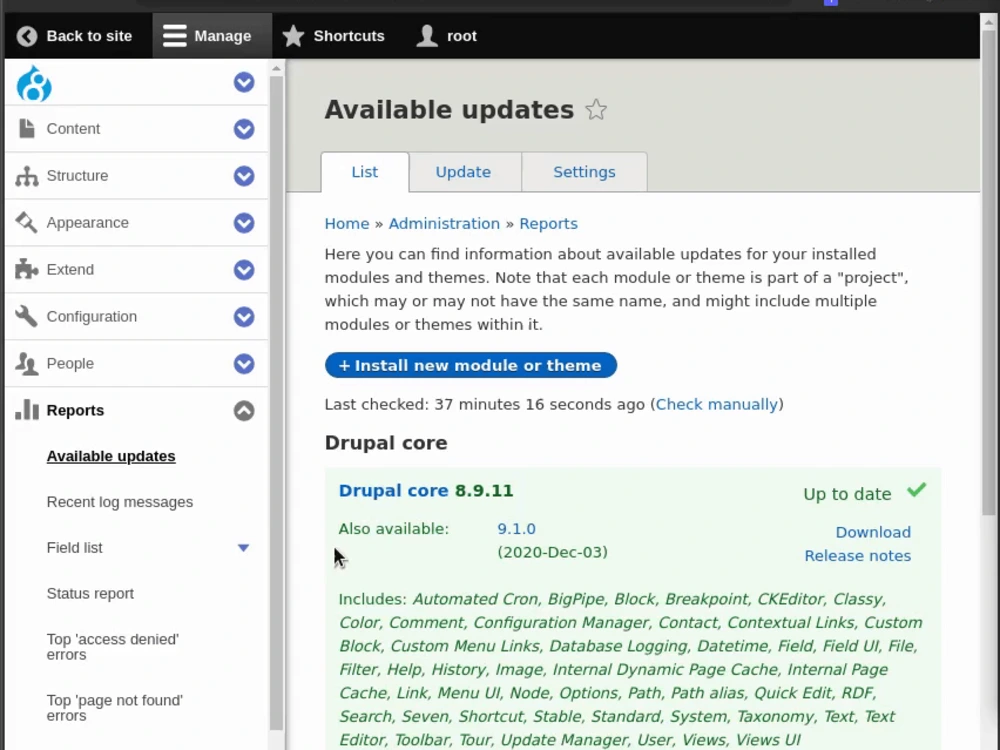
Task: Click the Appearance paintbrush icon
Action: point(27,223)
